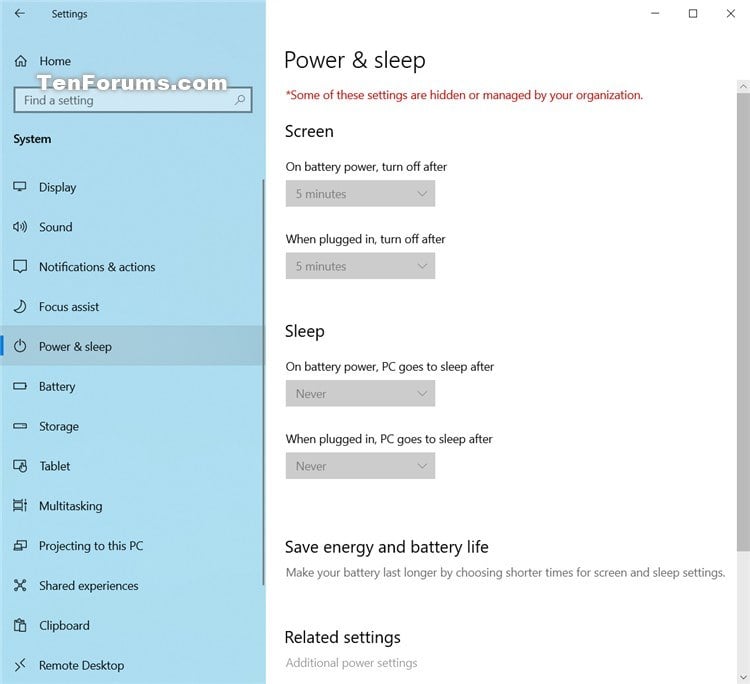The height and width of the screenshot is (684, 750).
Task: Select Multitasking page
Action: tap(132, 506)
